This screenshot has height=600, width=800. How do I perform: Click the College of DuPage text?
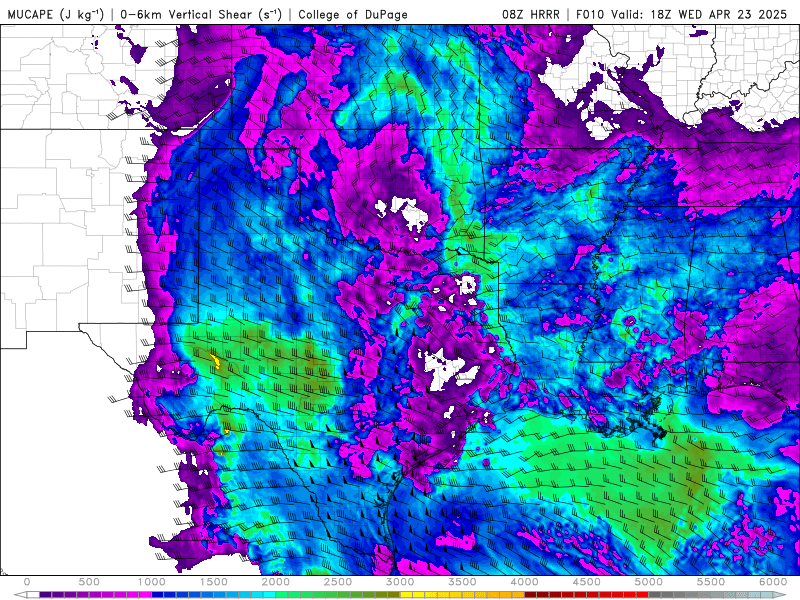pyautogui.click(x=353, y=14)
